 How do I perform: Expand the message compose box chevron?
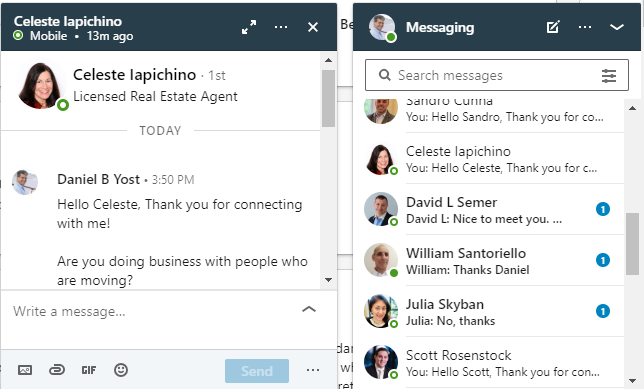coord(309,309)
